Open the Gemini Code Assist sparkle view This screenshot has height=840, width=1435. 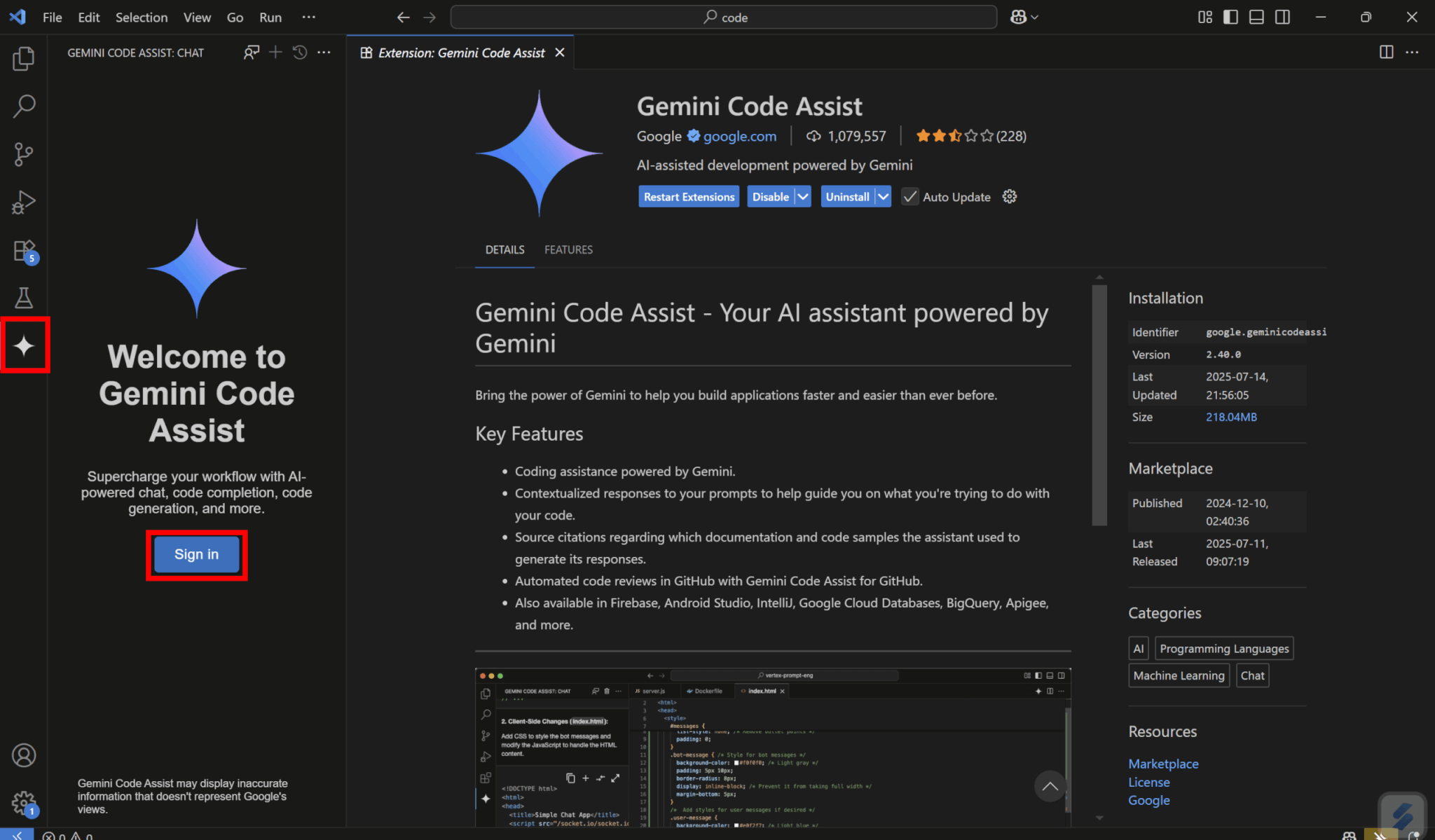point(24,345)
